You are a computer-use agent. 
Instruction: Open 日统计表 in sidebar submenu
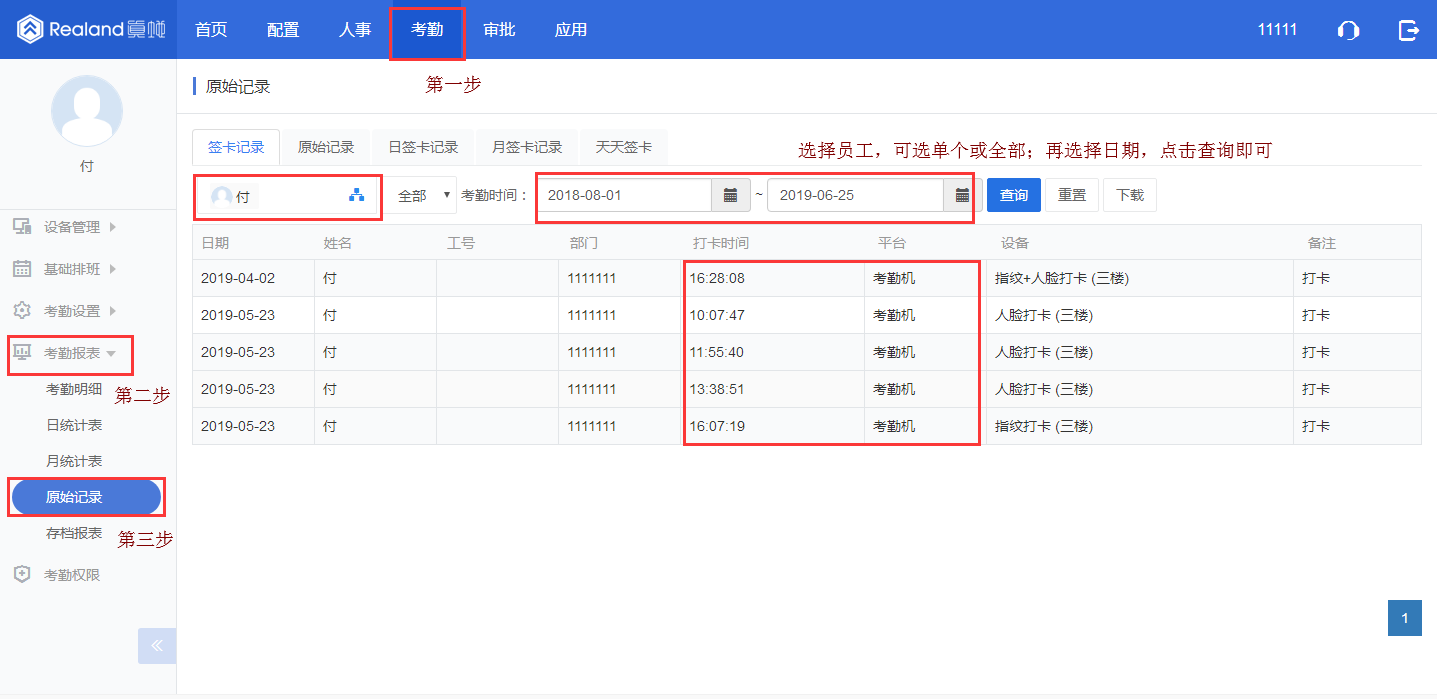(x=74, y=425)
